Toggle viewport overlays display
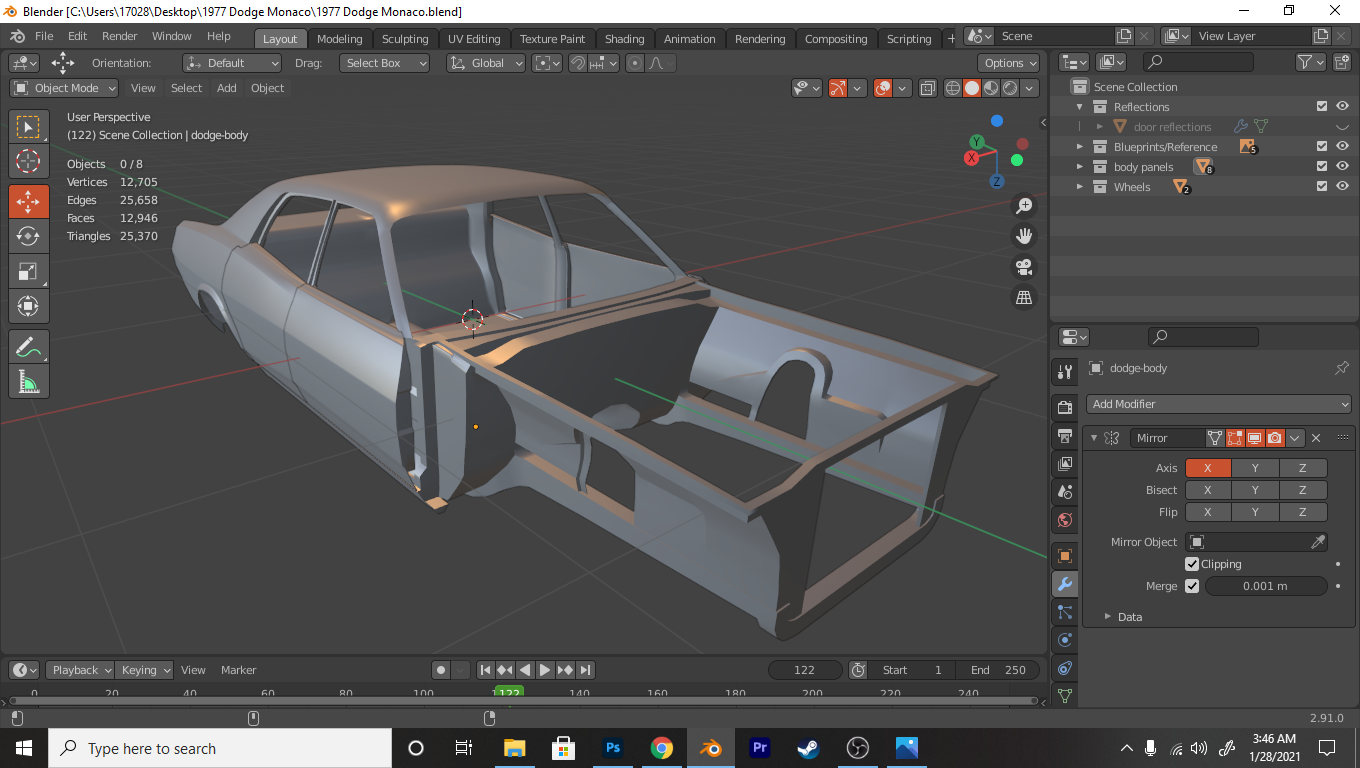 882,88
